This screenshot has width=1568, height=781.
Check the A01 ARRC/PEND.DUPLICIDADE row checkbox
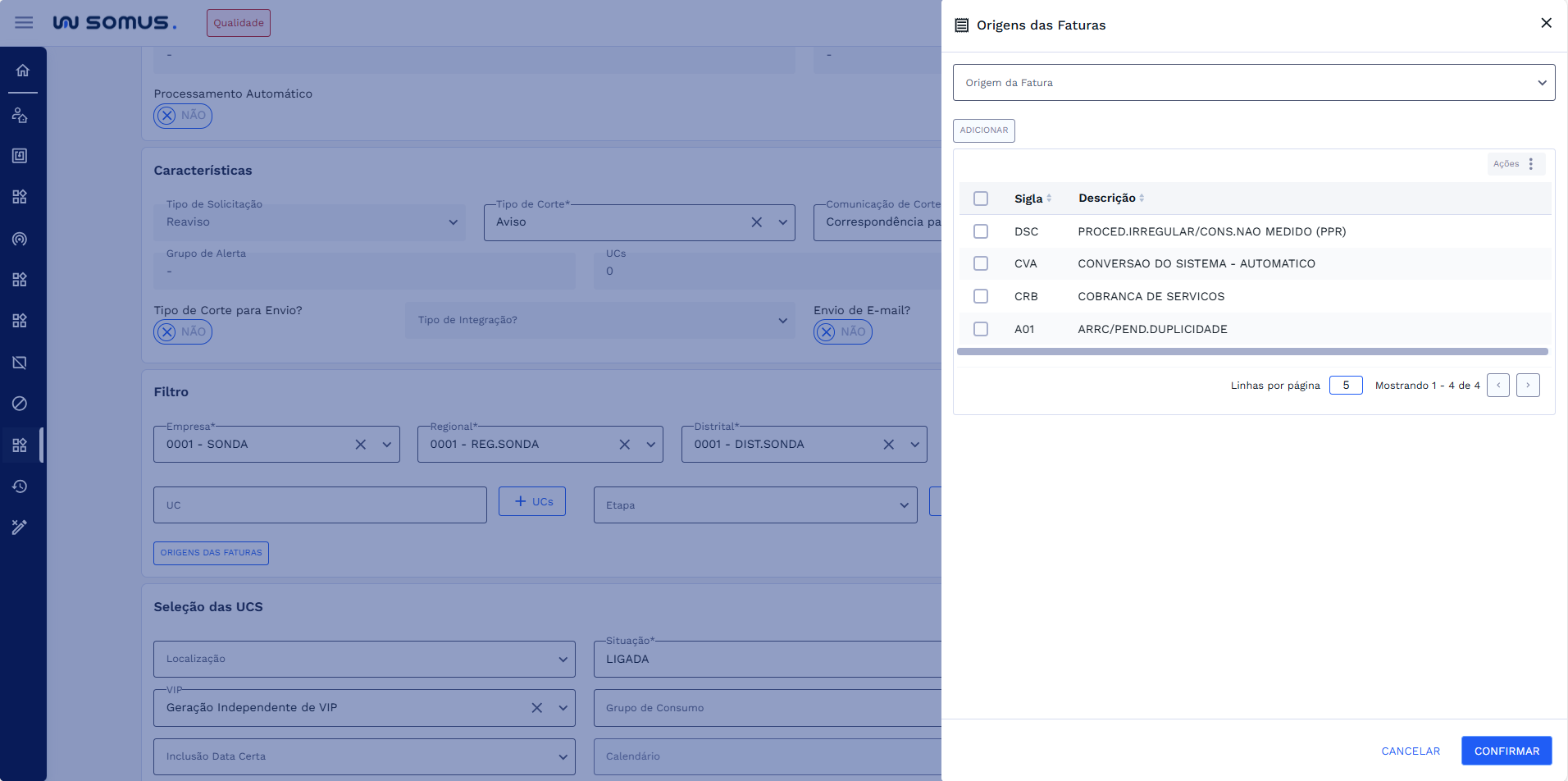tap(981, 329)
